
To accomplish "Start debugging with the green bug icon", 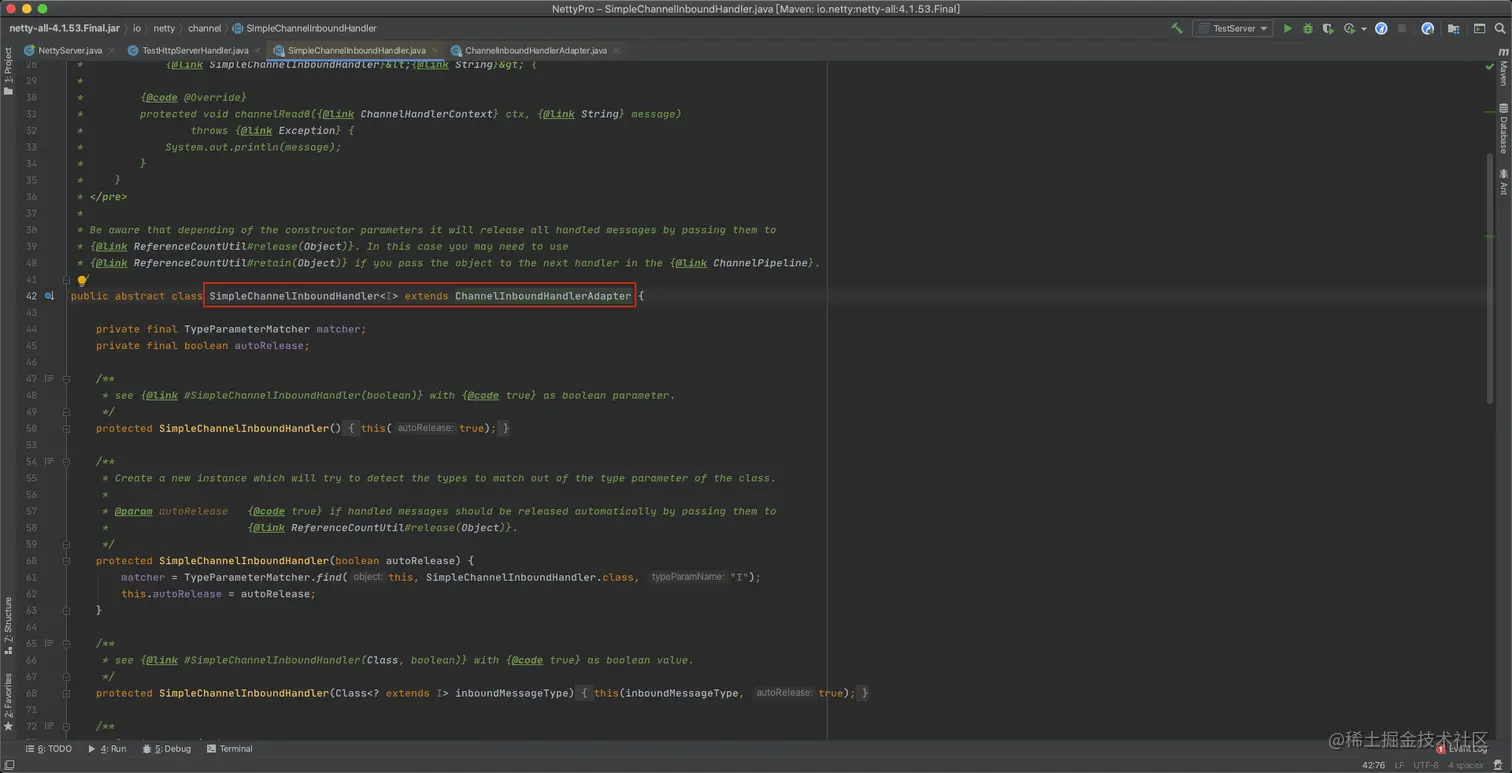I will (x=1307, y=29).
